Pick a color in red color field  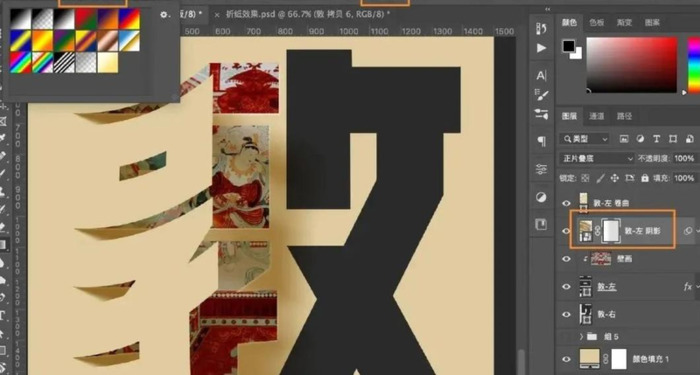point(632,65)
